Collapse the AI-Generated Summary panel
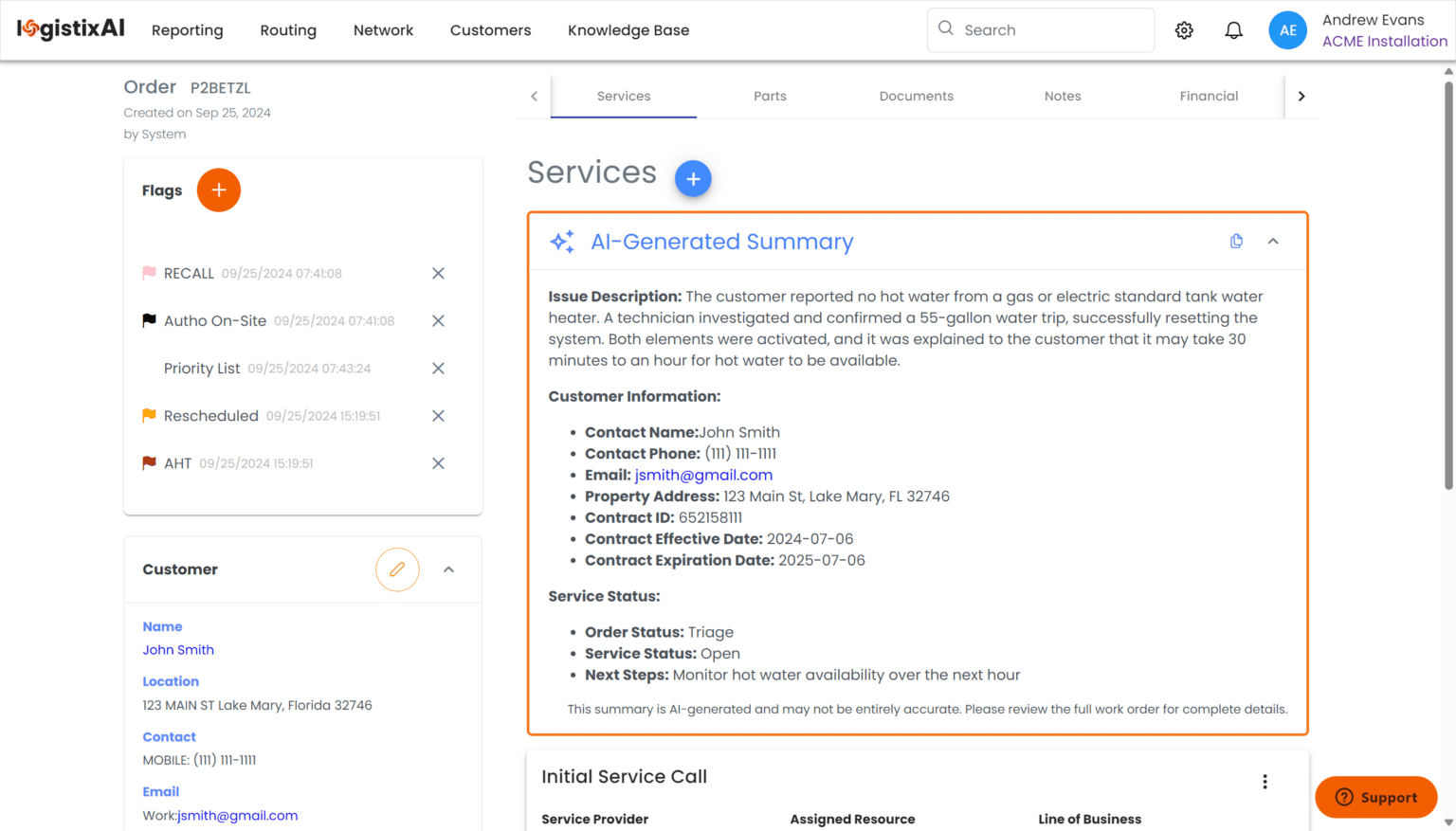This screenshot has width=1456, height=831. [1273, 241]
